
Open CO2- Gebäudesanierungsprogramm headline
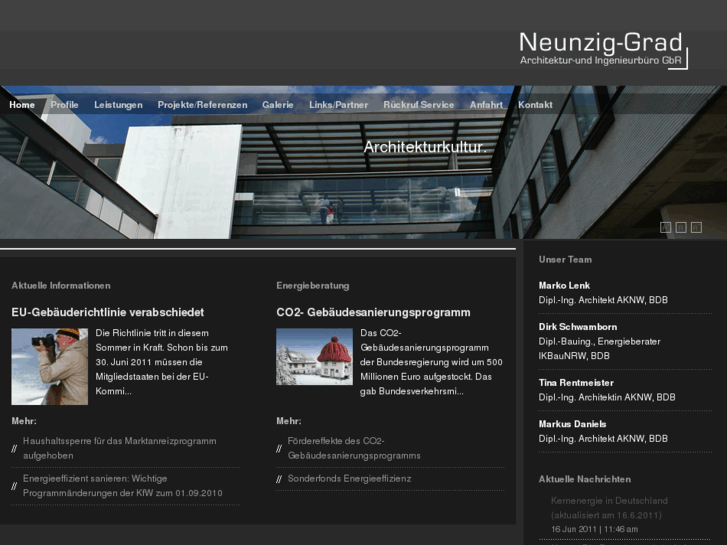click(x=373, y=312)
